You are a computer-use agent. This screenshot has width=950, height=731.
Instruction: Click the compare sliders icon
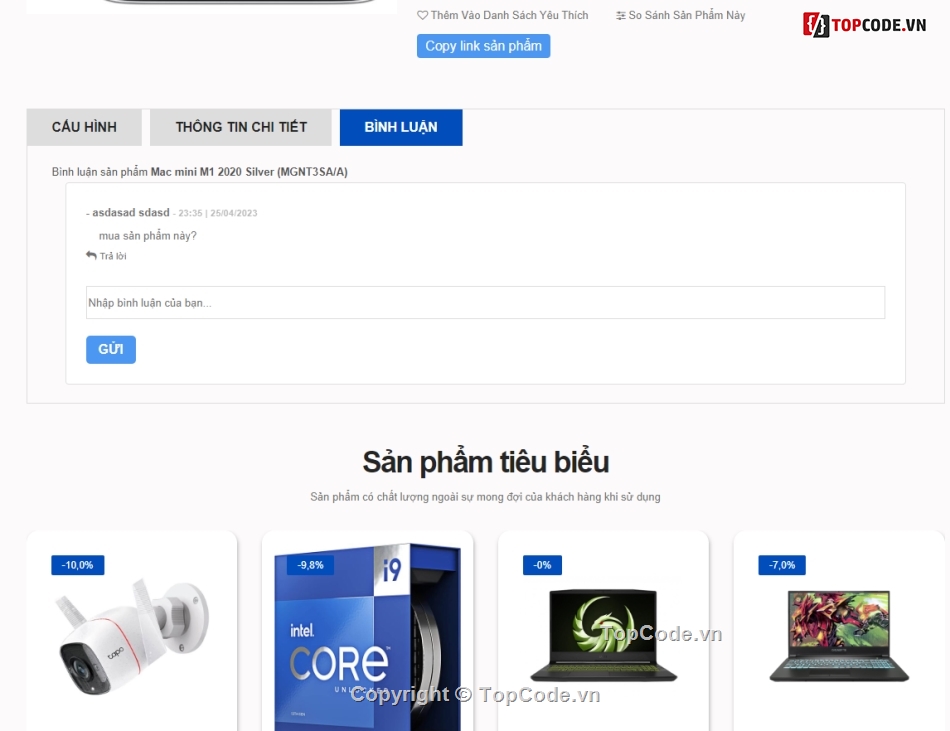coord(620,16)
